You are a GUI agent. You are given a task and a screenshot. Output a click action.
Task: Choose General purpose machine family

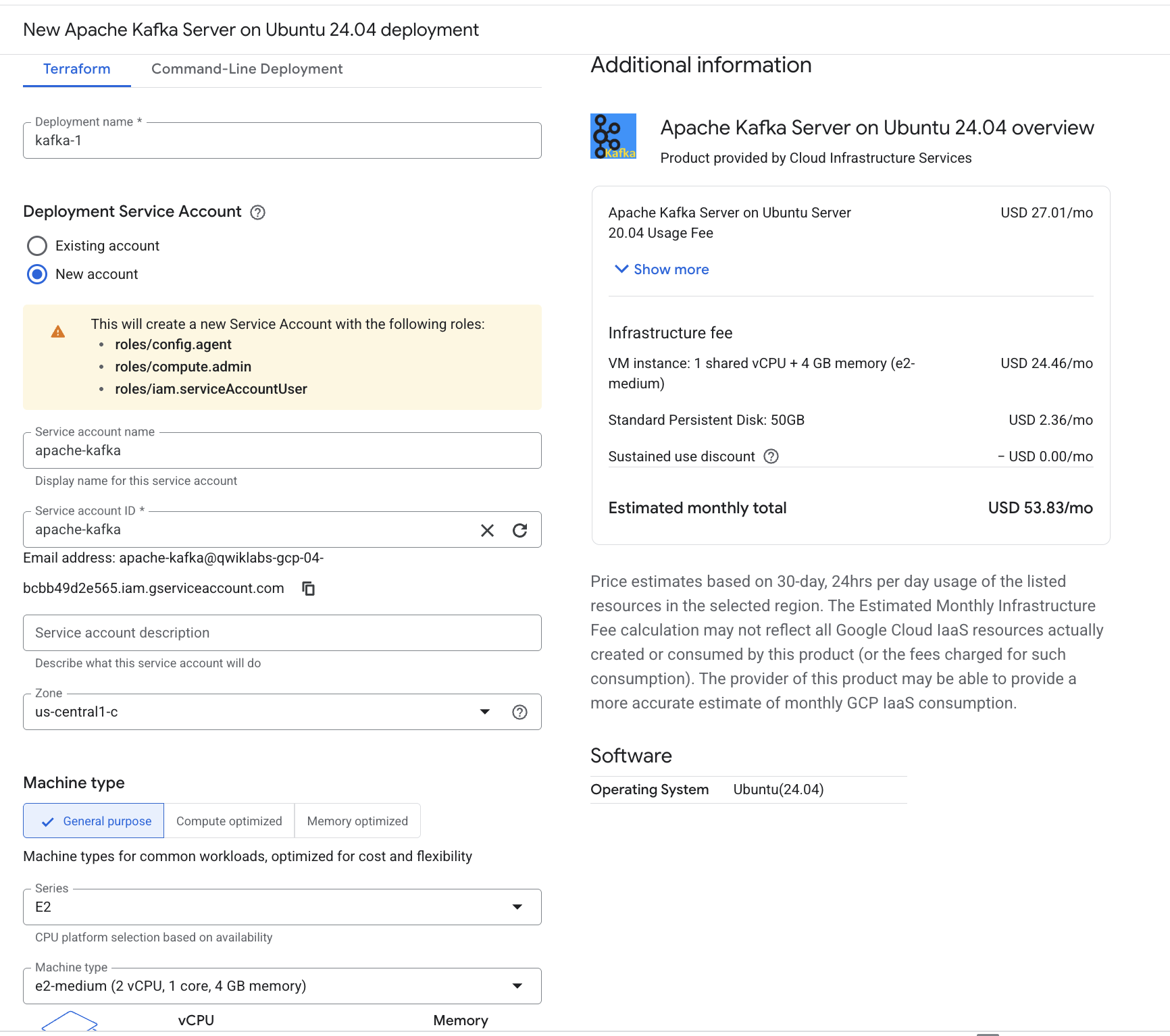[x=94, y=821]
